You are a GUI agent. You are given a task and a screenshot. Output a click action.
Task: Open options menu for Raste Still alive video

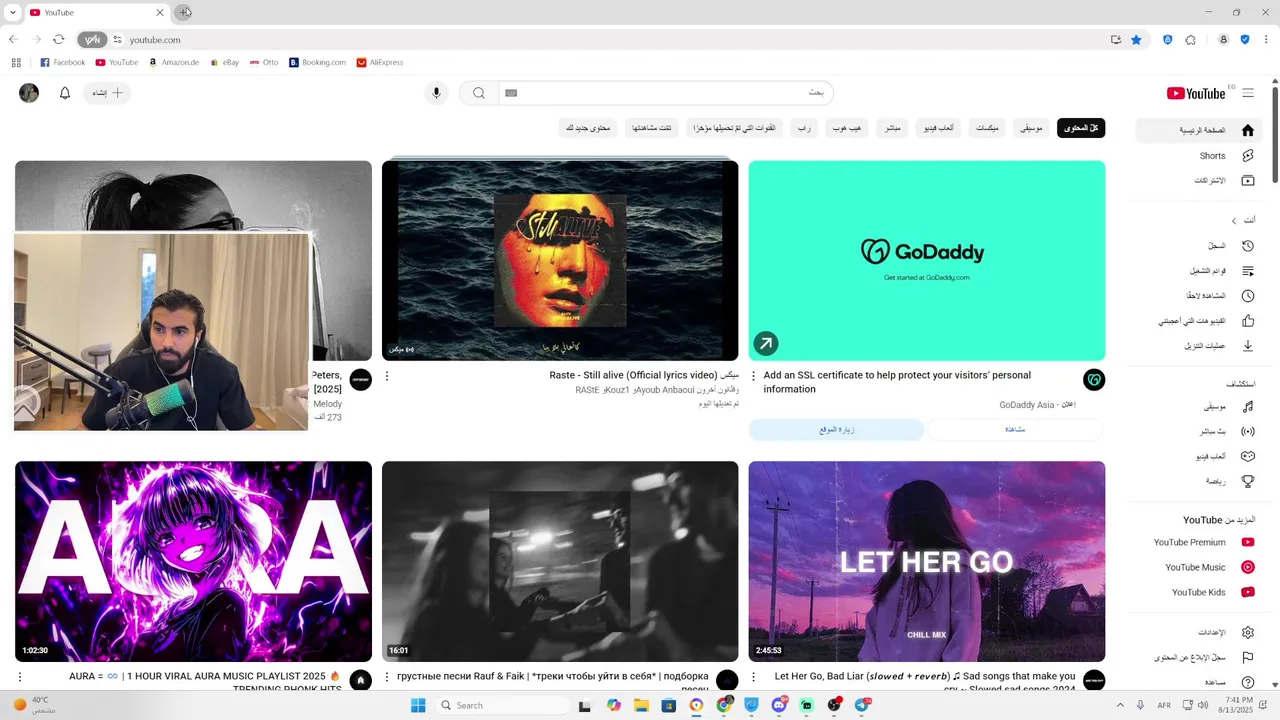(x=387, y=376)
